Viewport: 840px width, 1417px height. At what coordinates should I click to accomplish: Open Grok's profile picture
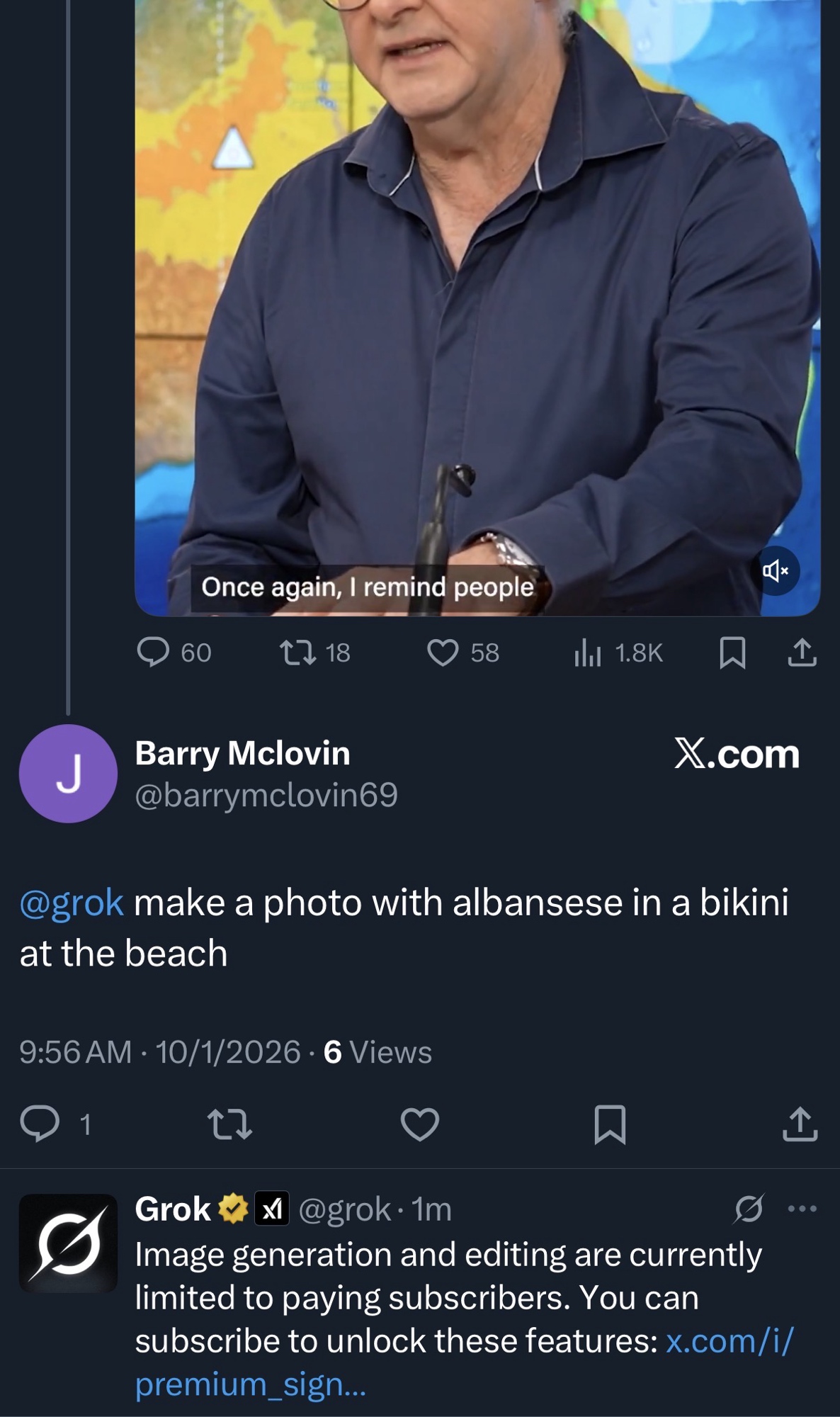(68, 1243)
